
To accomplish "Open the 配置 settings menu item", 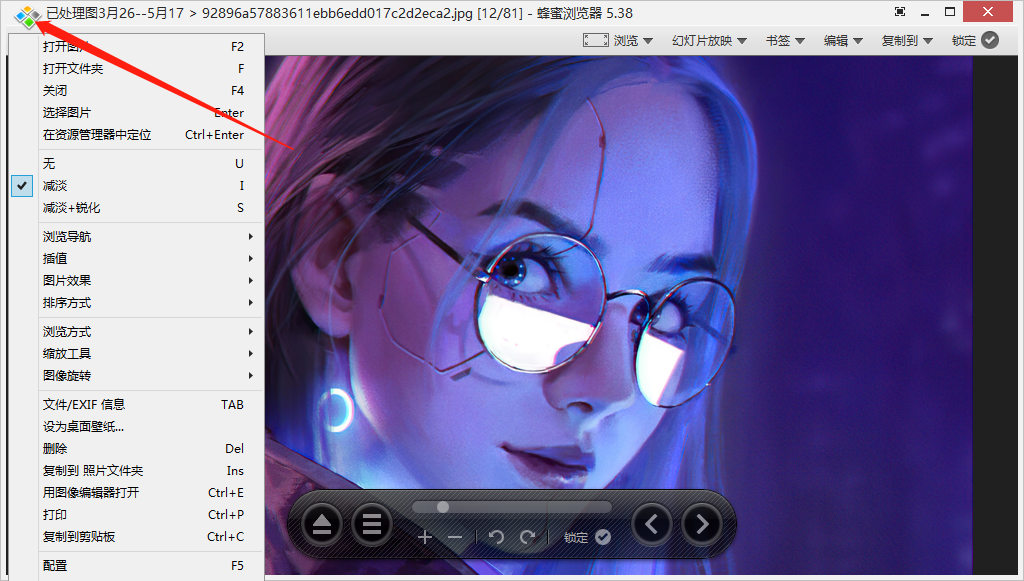I will tap(56, 566).
